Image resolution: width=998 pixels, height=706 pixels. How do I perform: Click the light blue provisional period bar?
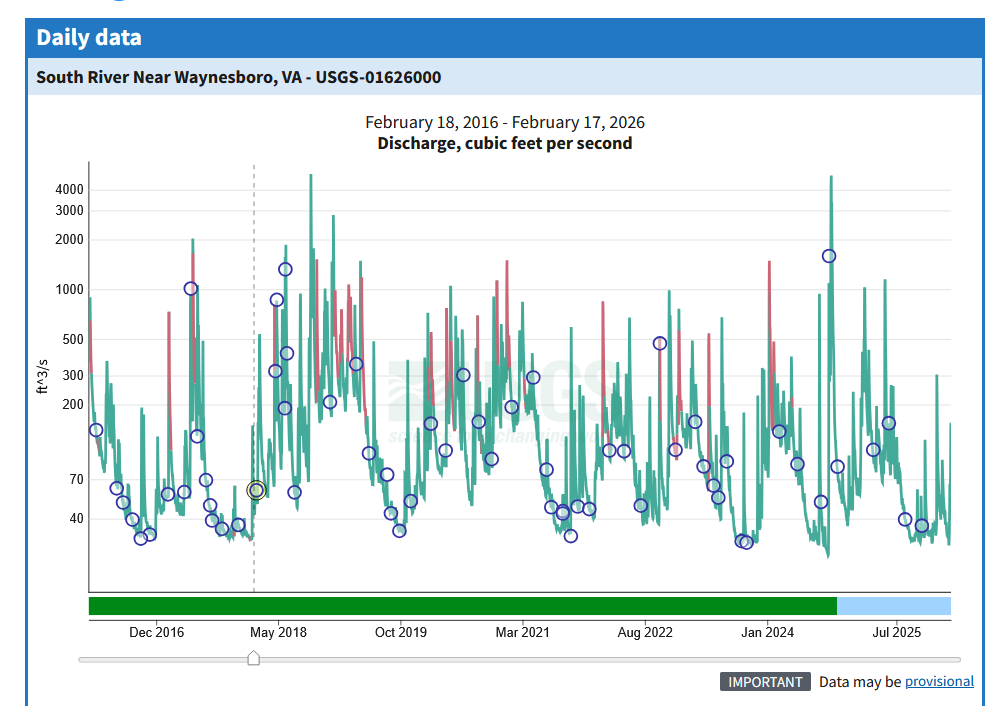point(893,606)
